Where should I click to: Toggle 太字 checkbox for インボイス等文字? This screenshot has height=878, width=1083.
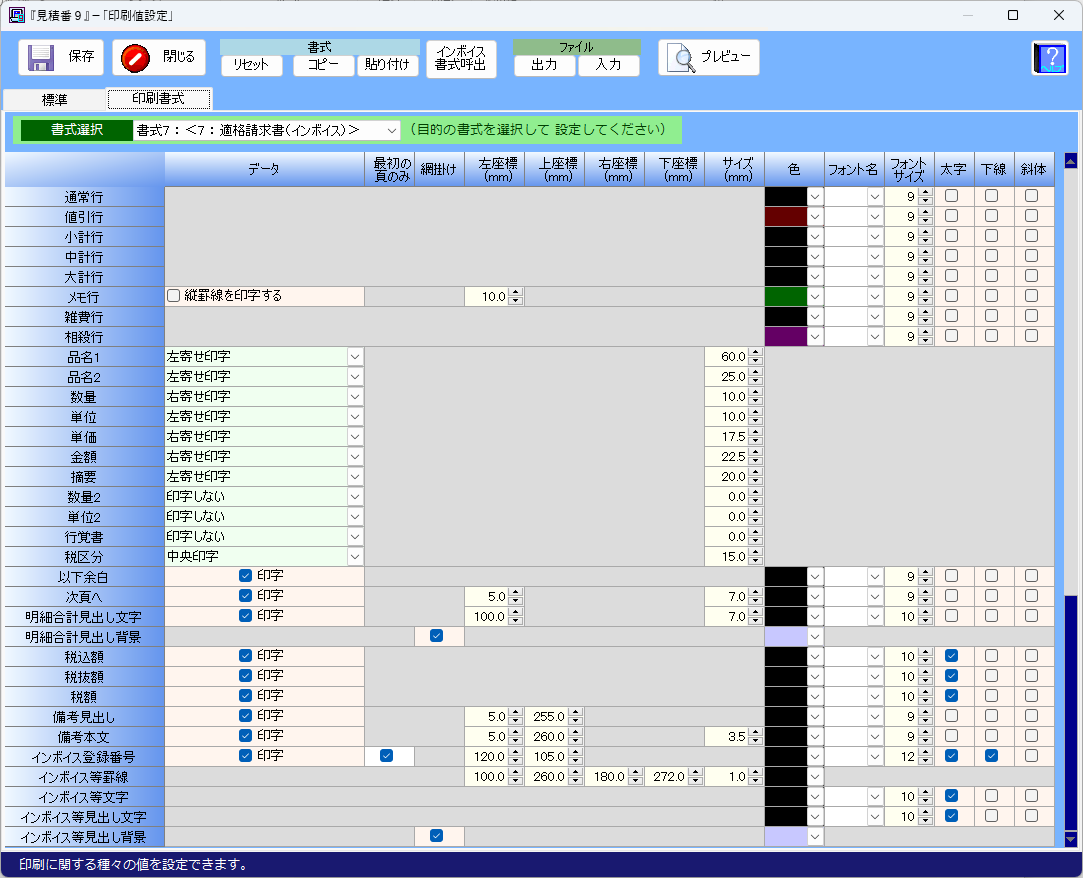pos(952,796)
